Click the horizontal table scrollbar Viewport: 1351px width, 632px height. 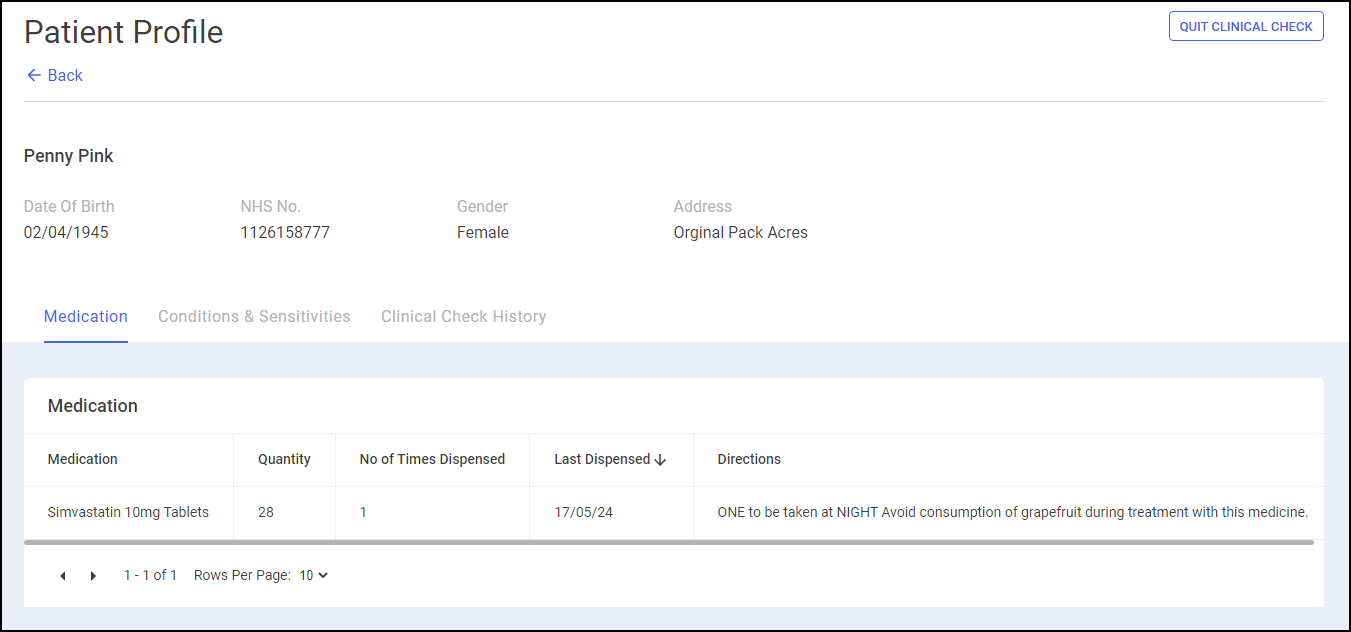tap(668, 542)
